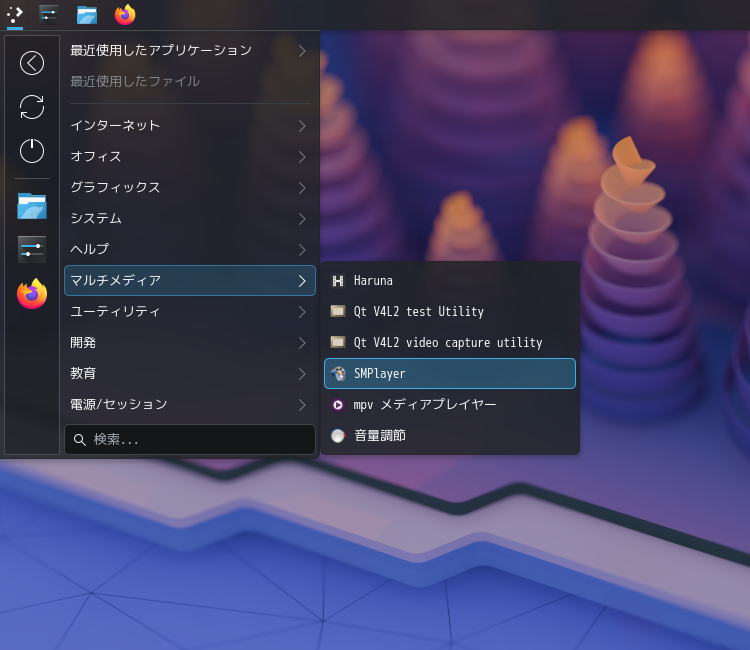
Task: Click the インターネット category label
Action: tap(115, 125)
